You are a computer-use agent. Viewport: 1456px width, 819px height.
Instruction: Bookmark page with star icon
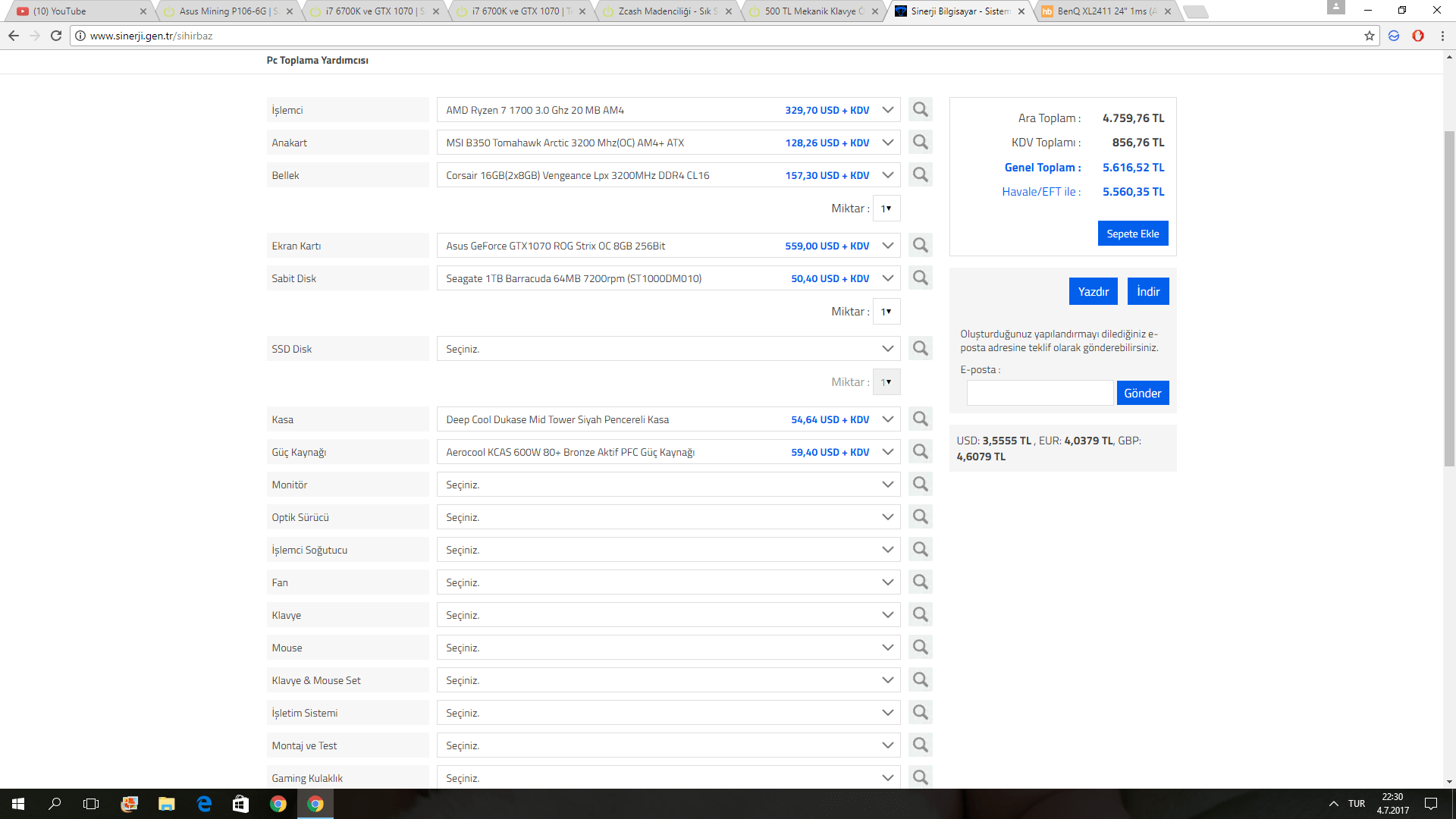[x=1369, y=36]
